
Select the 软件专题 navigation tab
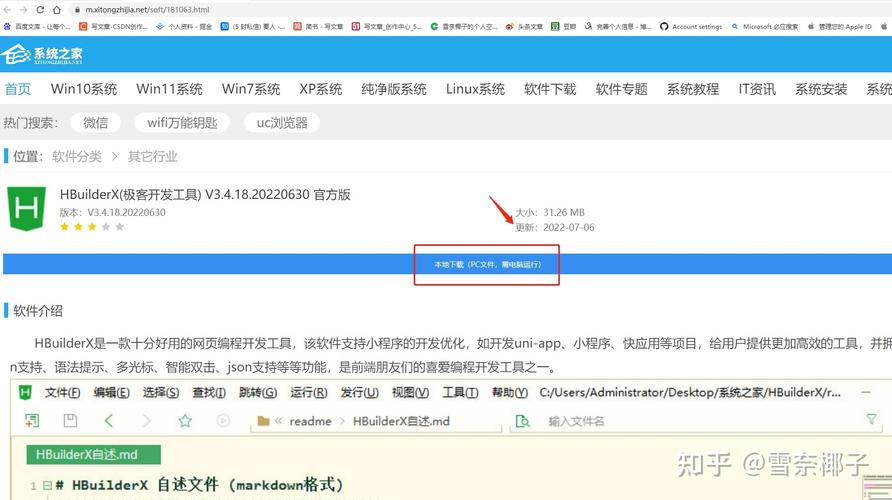click(x=621, y=89)
